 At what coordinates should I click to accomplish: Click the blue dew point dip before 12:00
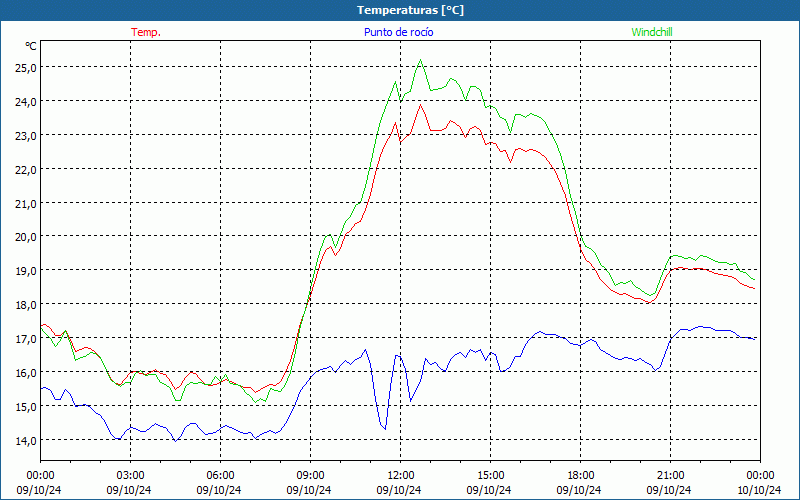pyautogui.click(x=385, y=429)
